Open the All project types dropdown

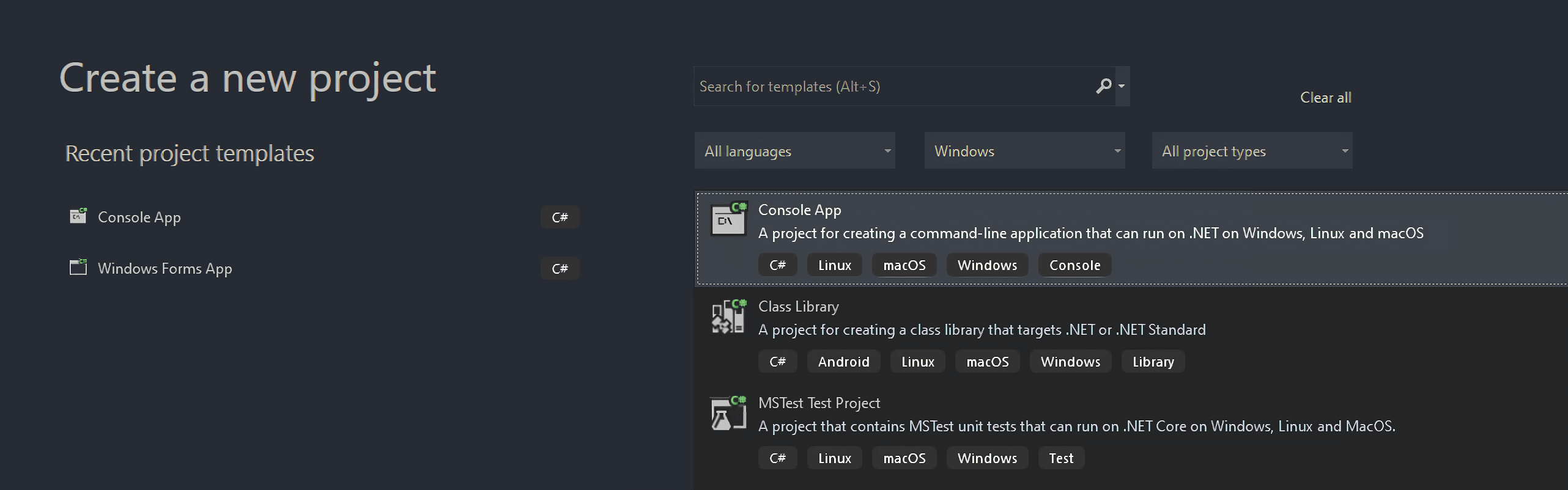tap(1252, 150)
